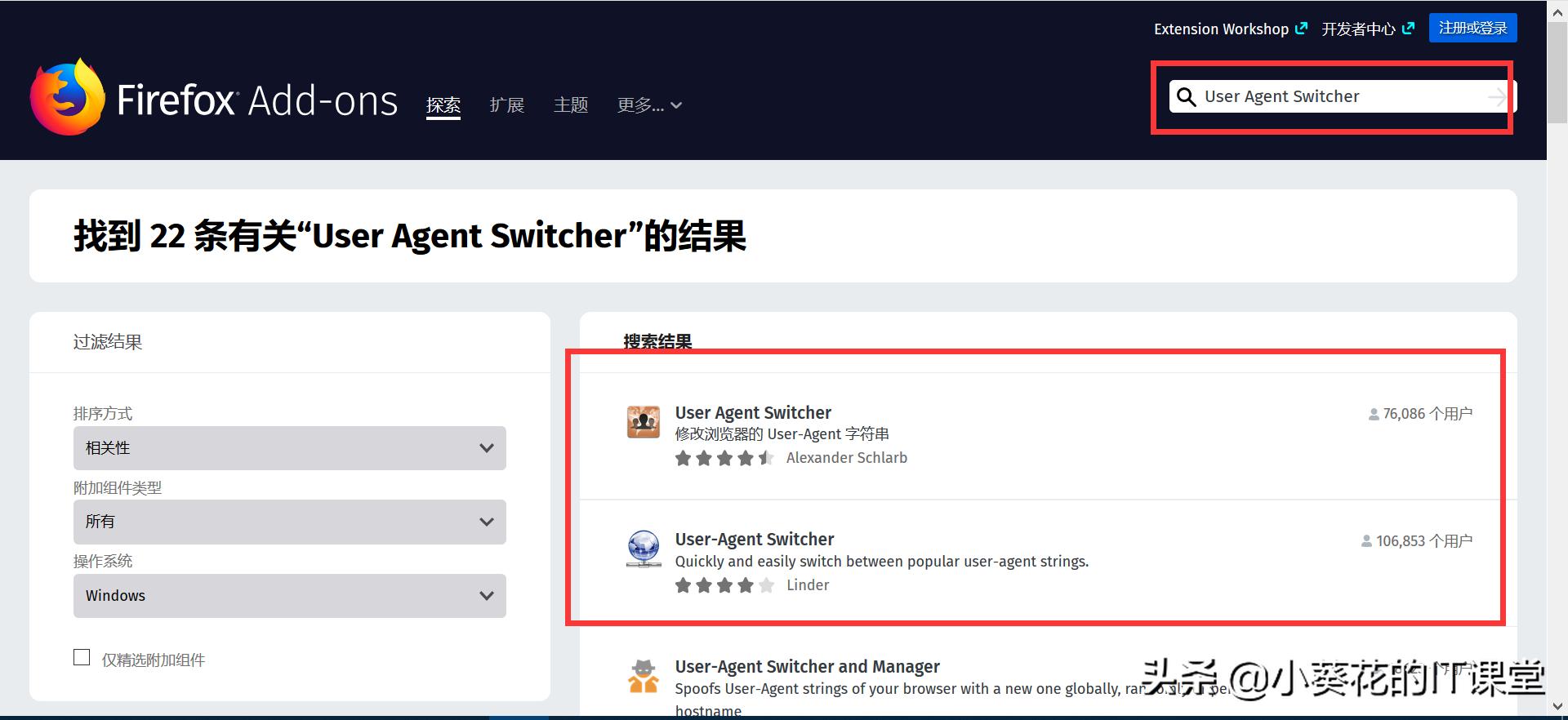The width and height of the screenshot is (1568, 720).
Task: Open the Extension Workshop link
Action: click(1221, 29)
